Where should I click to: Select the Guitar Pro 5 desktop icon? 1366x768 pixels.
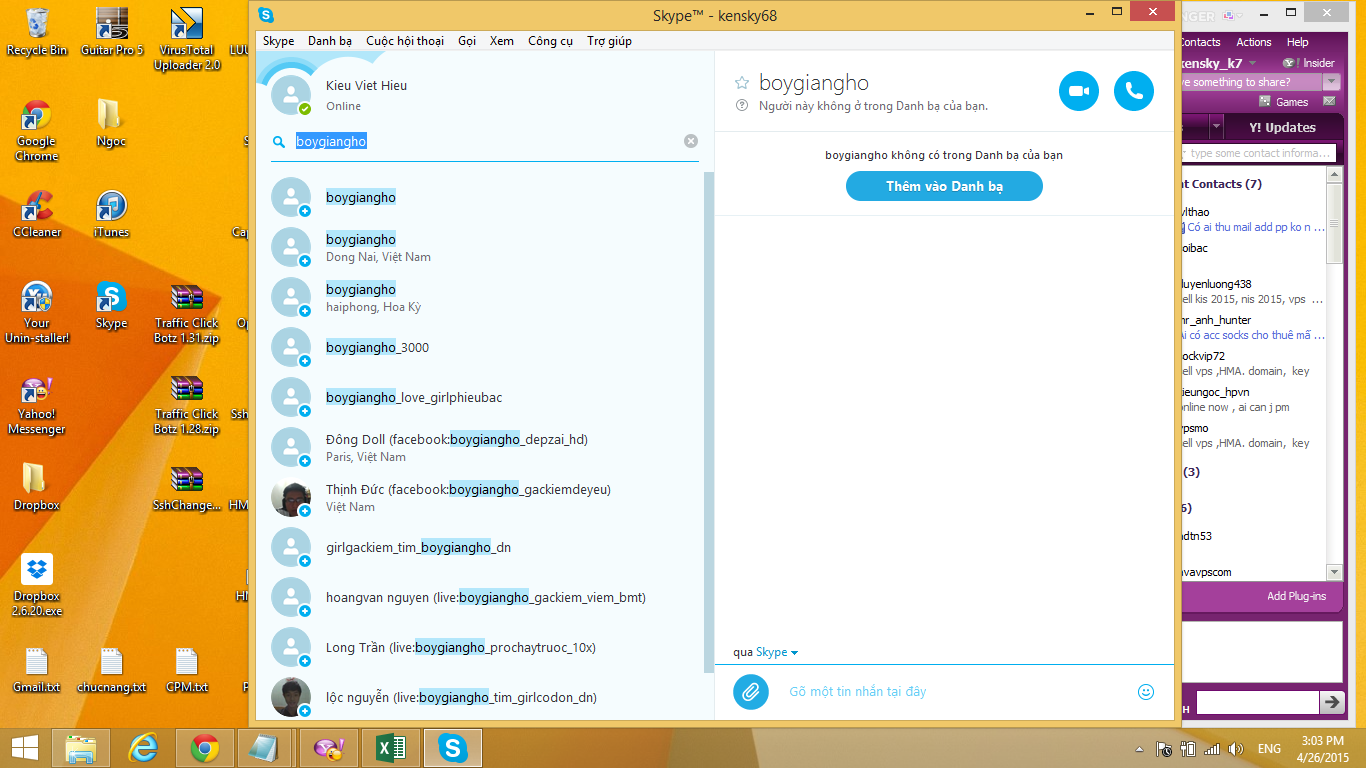[x=112, y=32]
